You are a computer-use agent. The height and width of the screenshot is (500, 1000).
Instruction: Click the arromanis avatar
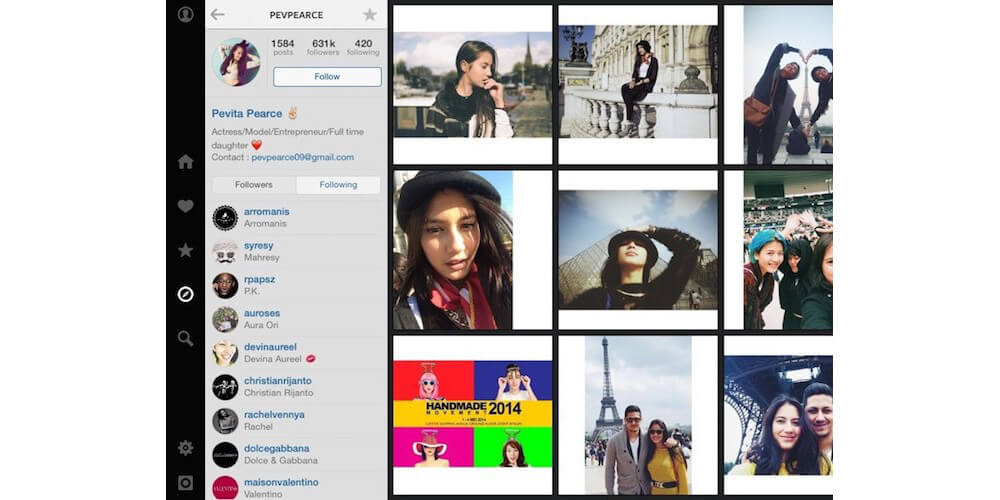[225, 217]
